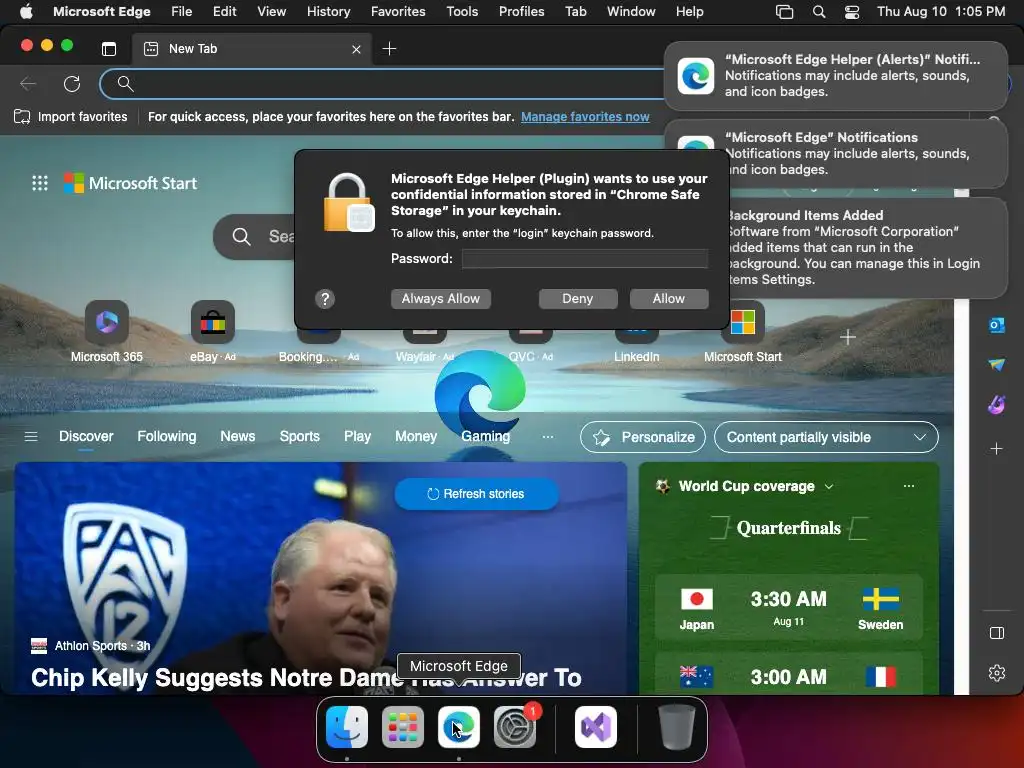Click the Refresh stories button
This screenshot has height=768, width=1024.
coord(476,494)
